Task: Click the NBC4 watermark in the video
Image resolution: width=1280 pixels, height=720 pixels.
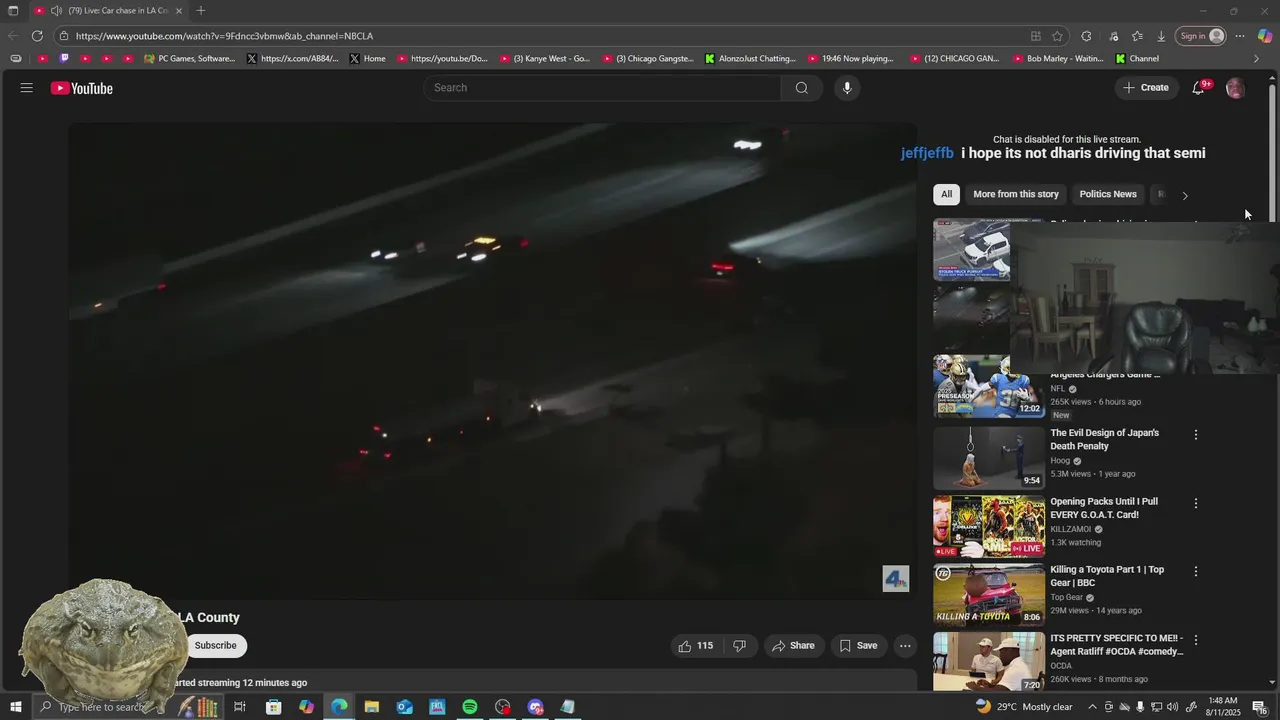Action: (x=896, y=578)
